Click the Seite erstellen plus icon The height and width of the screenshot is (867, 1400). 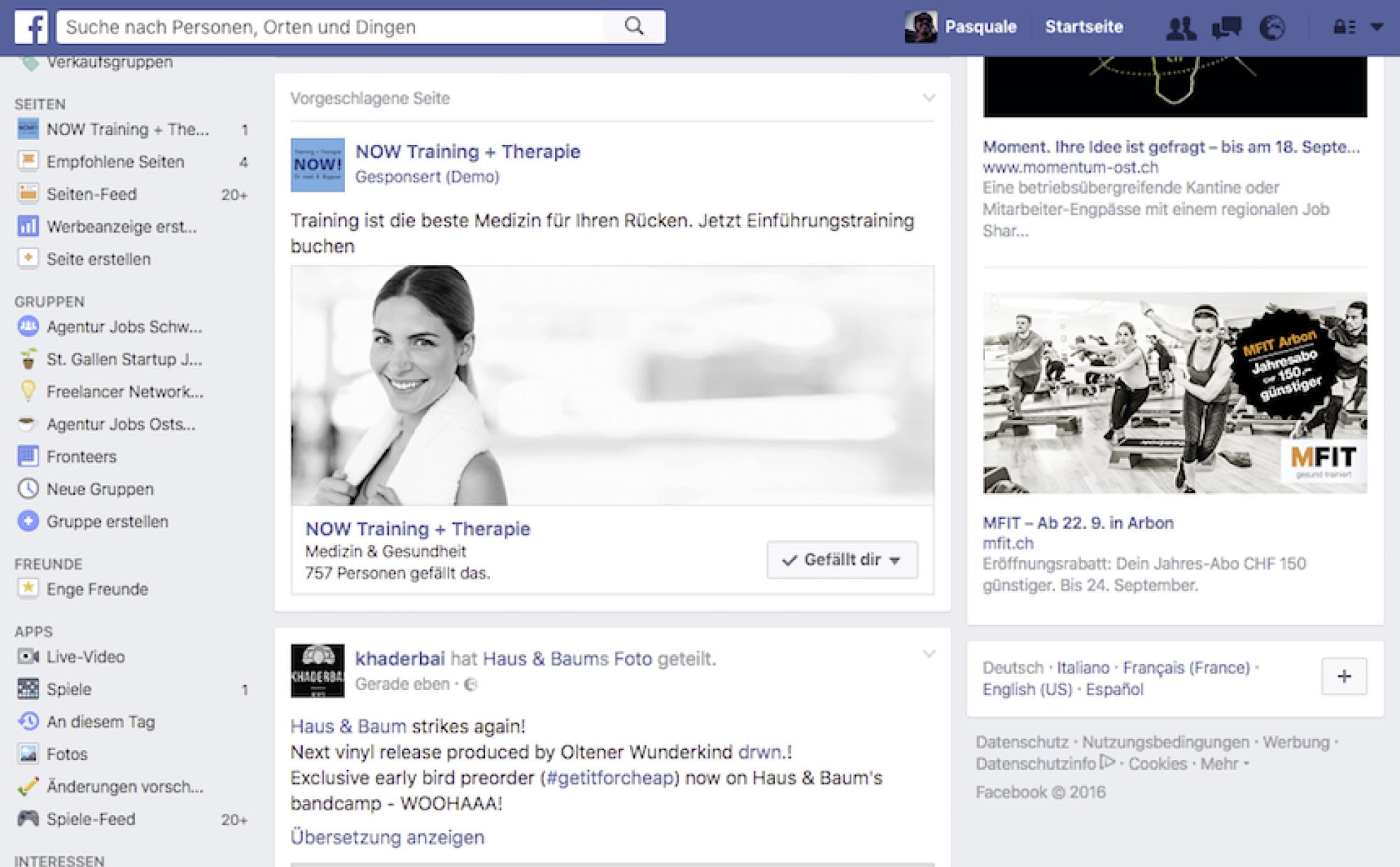pos(28,258)
